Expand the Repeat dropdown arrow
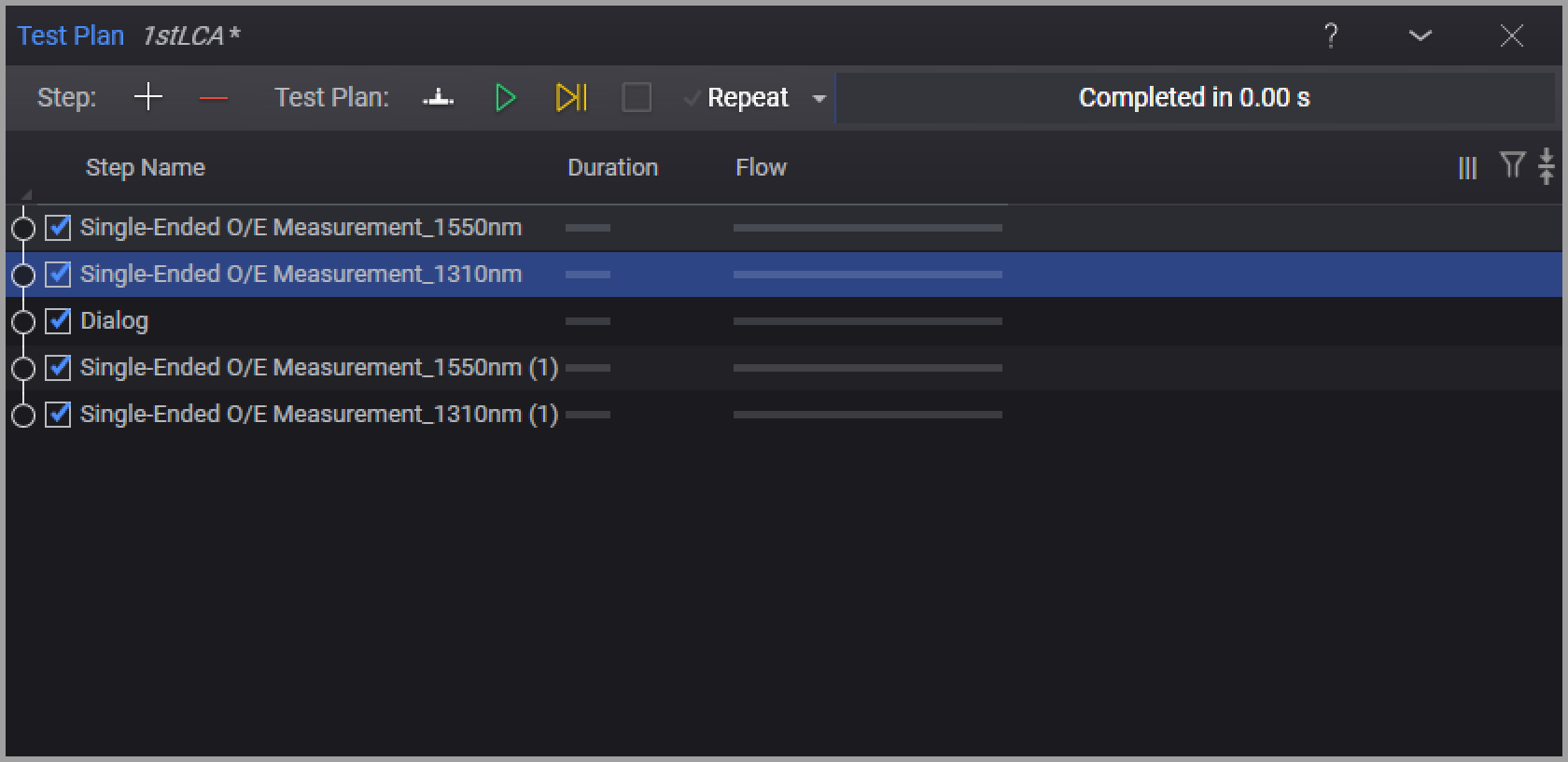 tap(819, 98)
